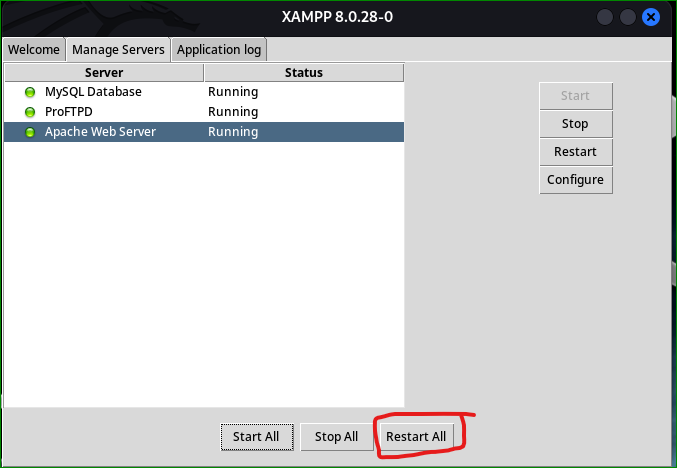
Task: Select the MySQL Database row
Action: [x=204, y=92]
